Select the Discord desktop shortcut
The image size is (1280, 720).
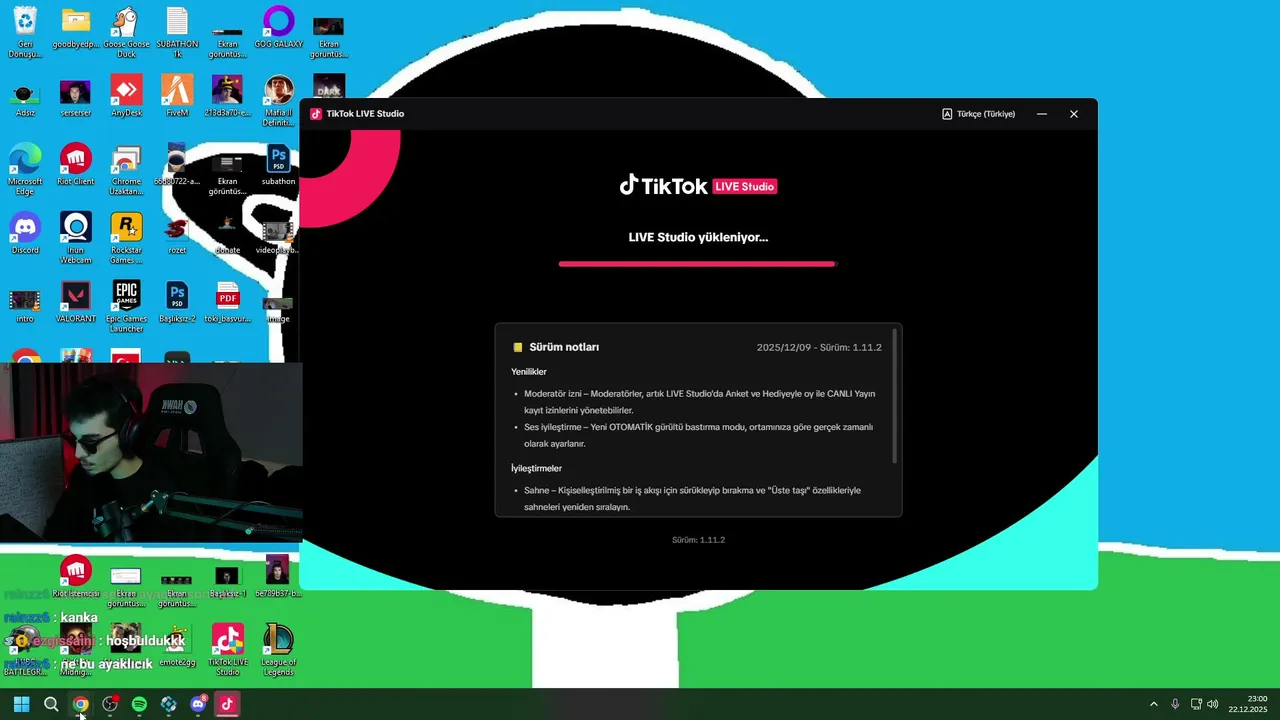click(x=25, y=233)
